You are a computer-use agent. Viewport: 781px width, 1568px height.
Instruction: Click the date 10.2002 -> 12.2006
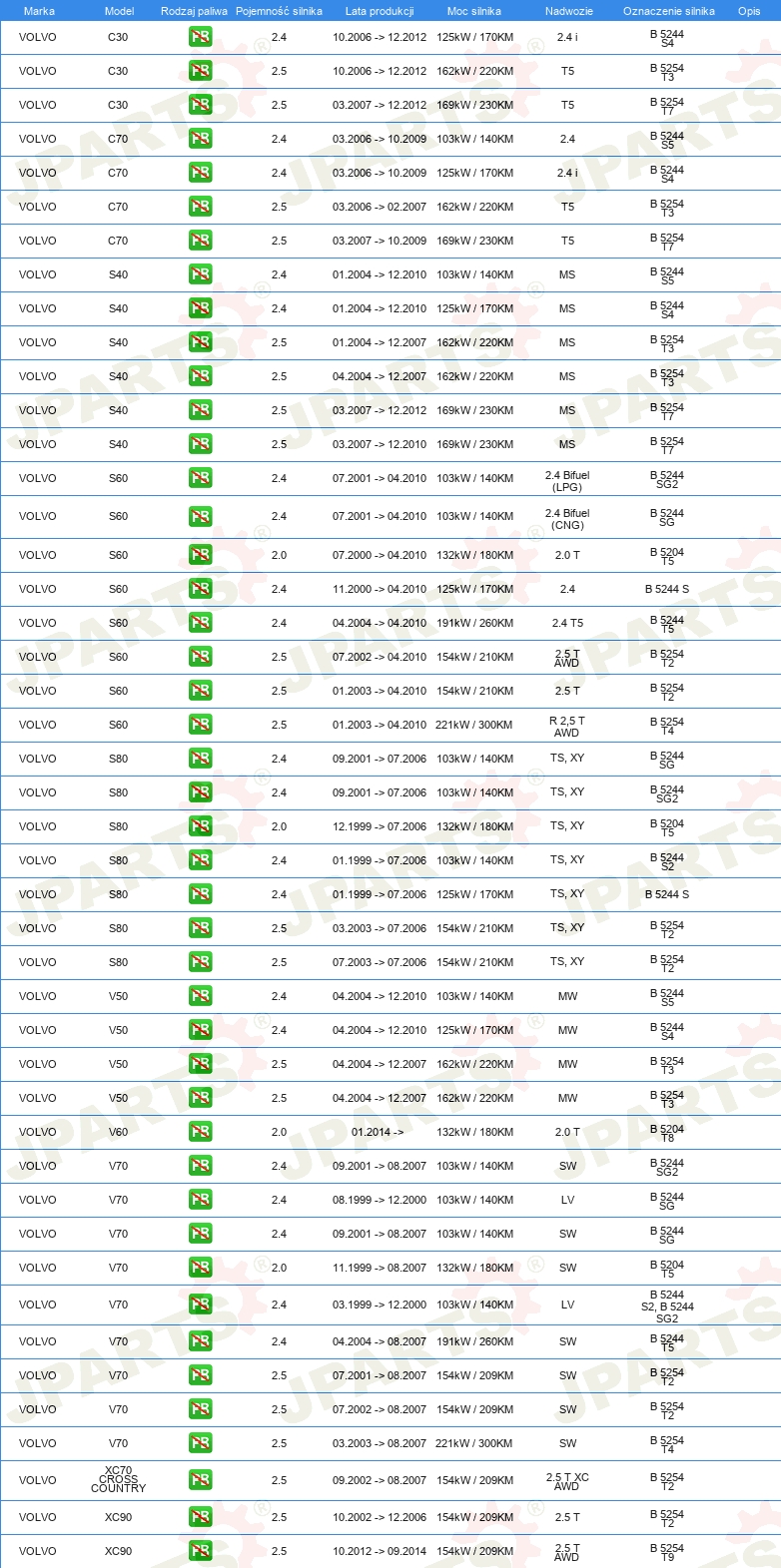point(380,1517)
